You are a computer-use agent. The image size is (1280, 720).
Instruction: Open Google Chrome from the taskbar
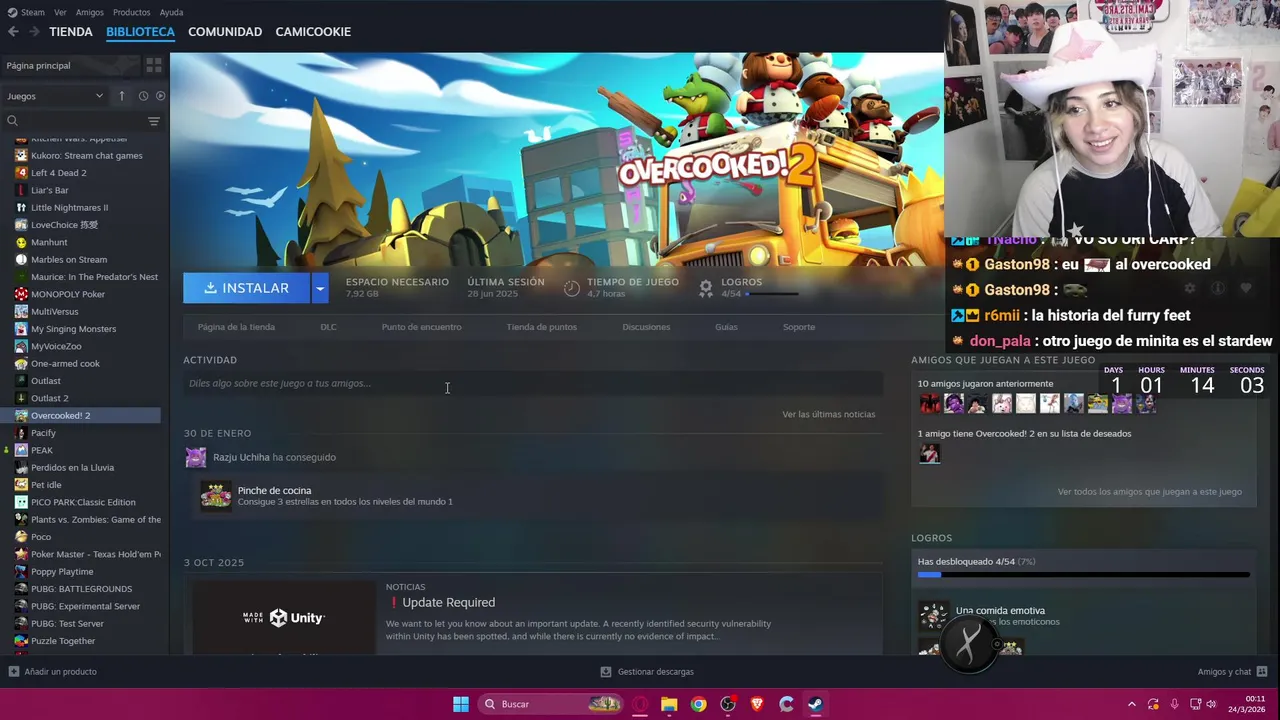pyautogui.click(x=698, y=704)
